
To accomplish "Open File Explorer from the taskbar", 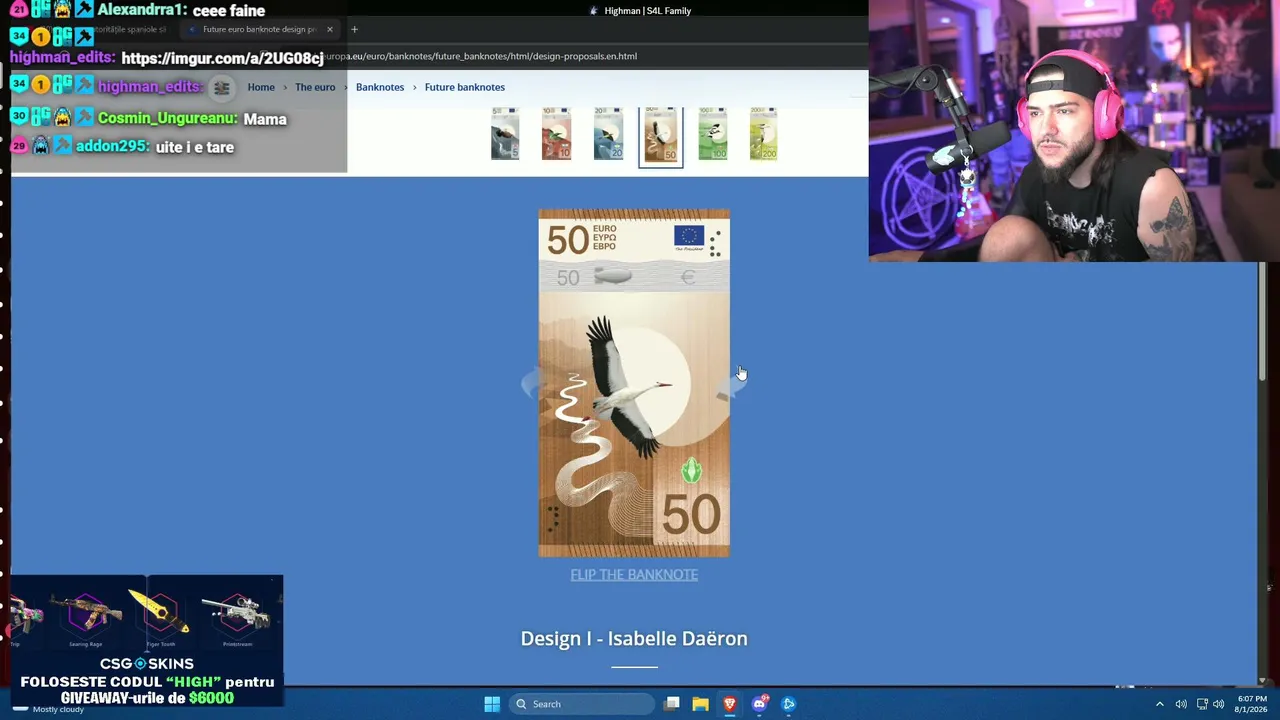I will tap(701, 704).
